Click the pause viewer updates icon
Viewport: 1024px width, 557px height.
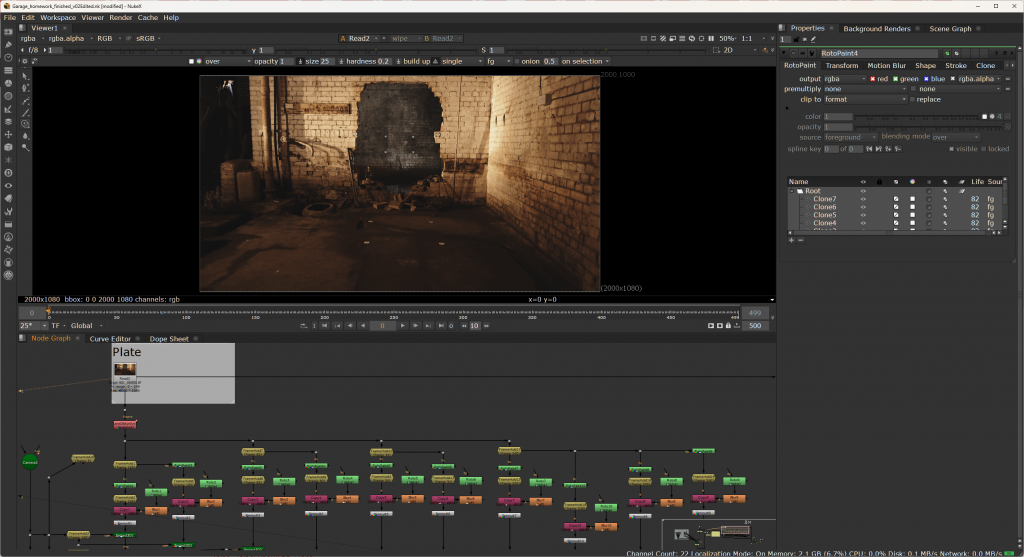(x=711, y=39)
